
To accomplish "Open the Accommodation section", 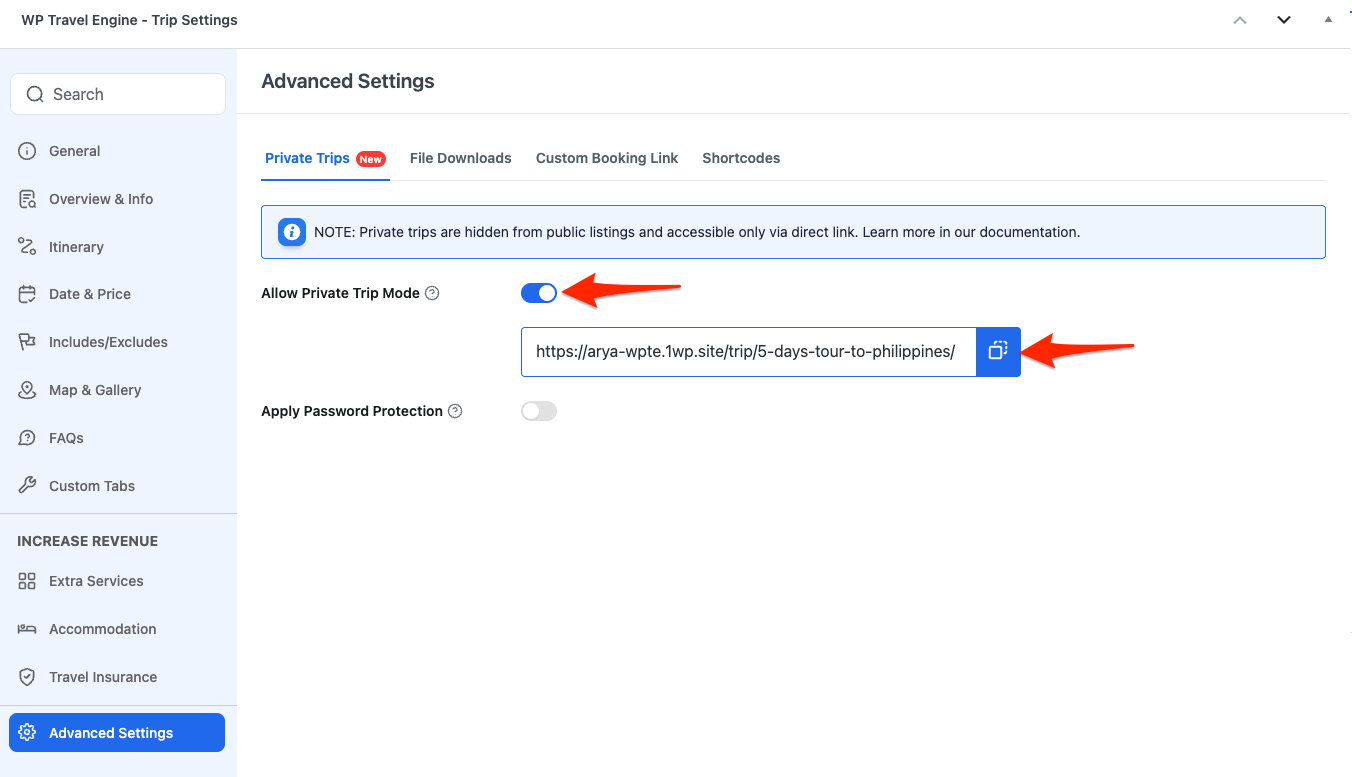I will point(102,629).
